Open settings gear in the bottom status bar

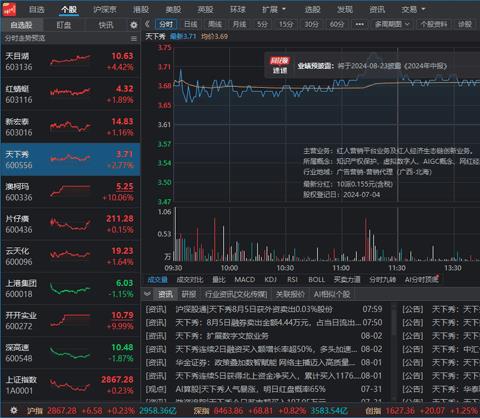click(14, 410)
